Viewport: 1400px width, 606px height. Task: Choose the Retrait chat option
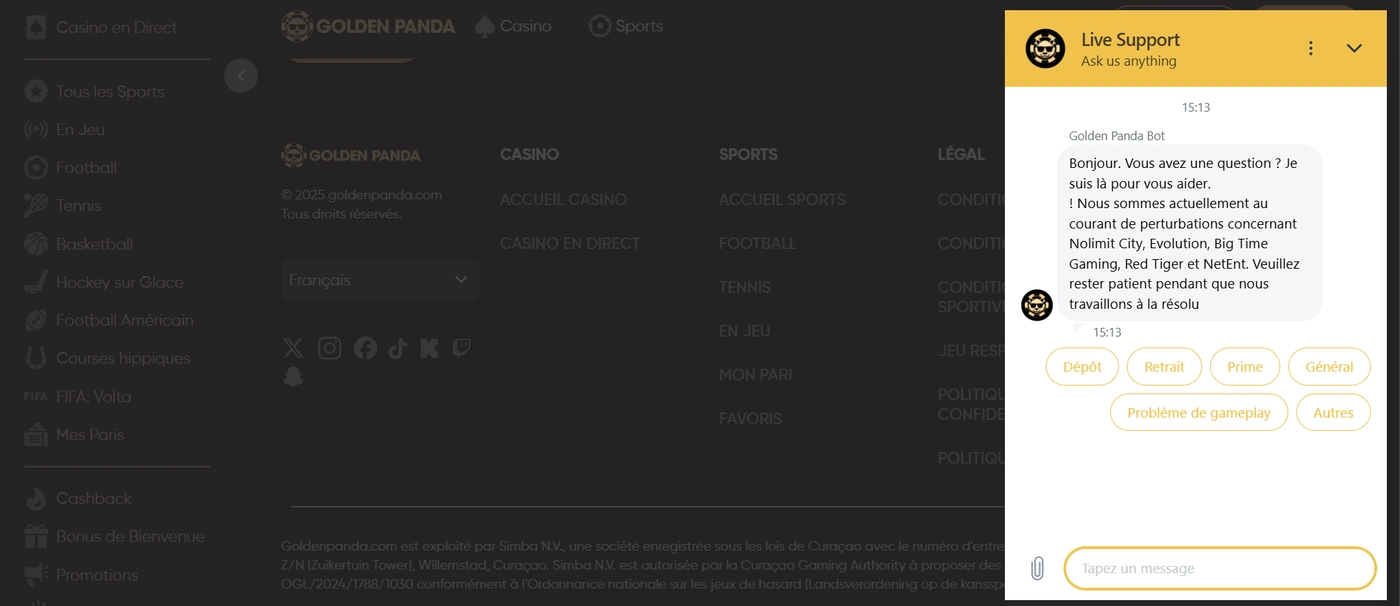click(x=1164, y=367)
